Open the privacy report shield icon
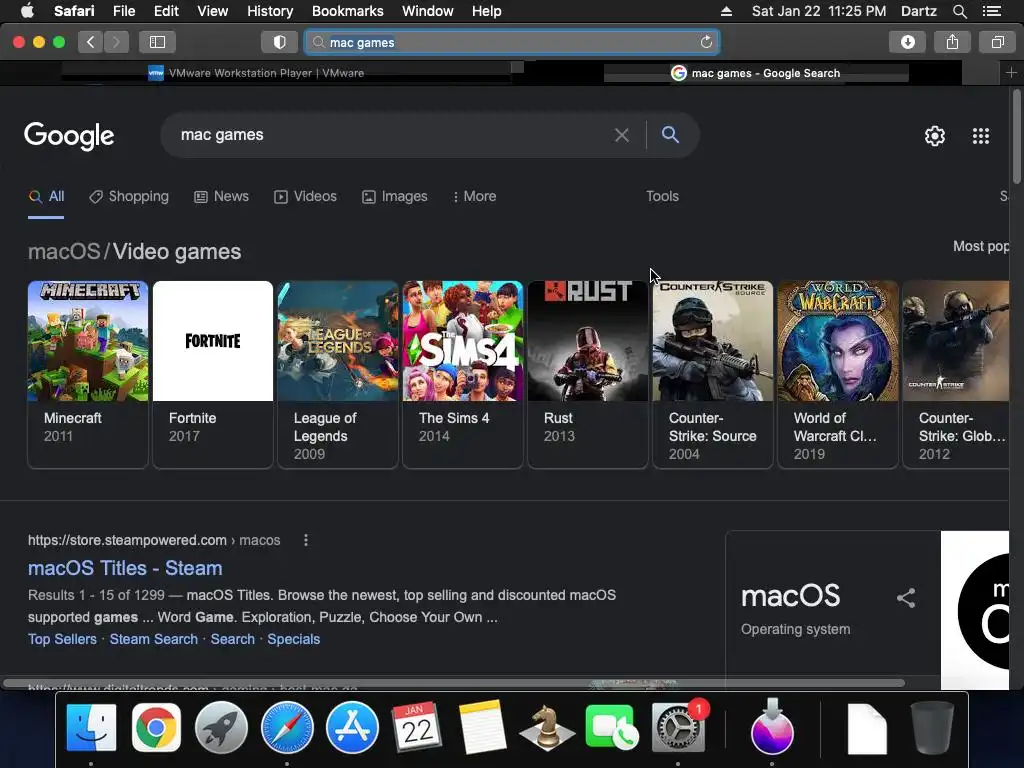Viewport: 1024px width, 768px height. 280,42
